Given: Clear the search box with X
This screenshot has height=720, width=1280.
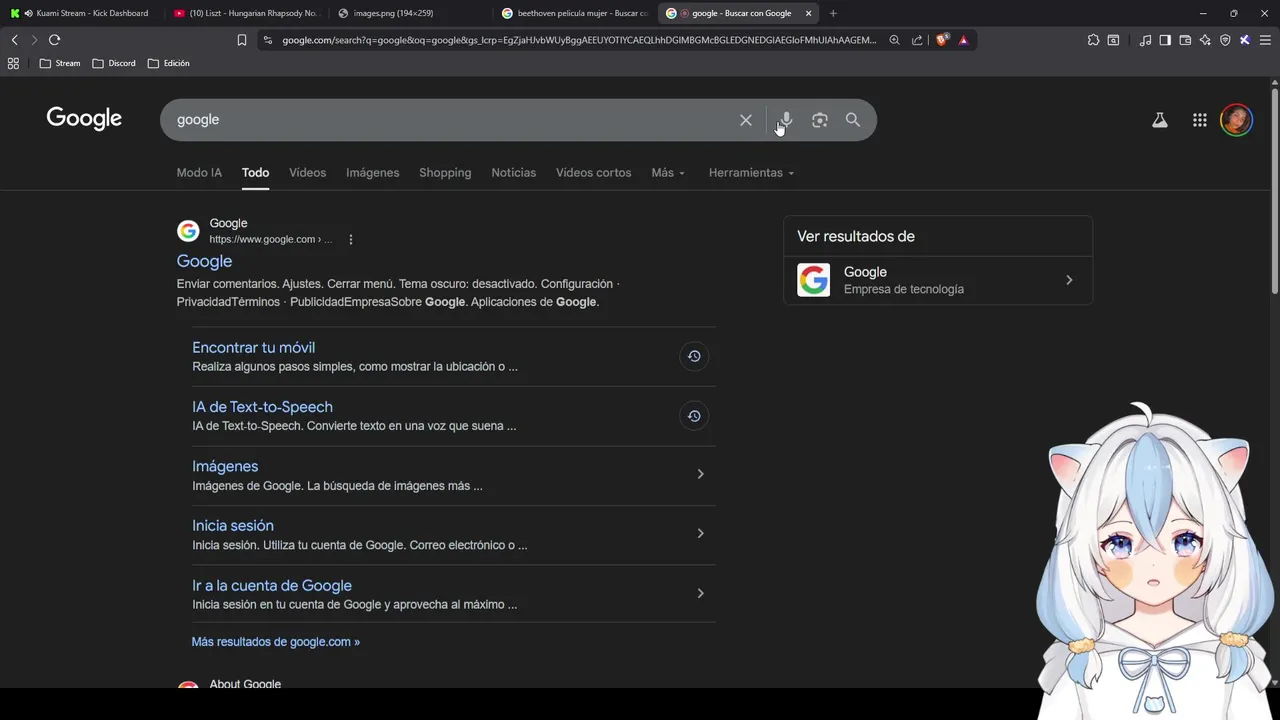Looking at the screenshot, I should point(746,120).
